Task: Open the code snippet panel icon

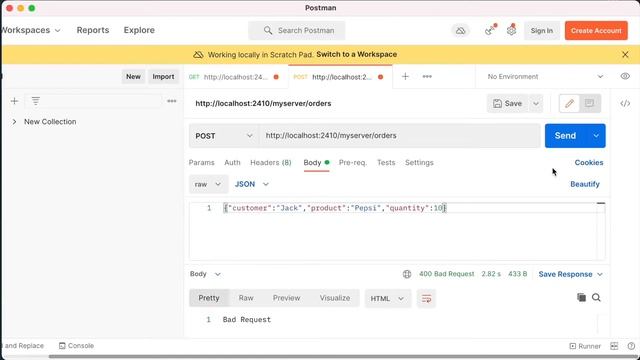Action: [625, 103]
